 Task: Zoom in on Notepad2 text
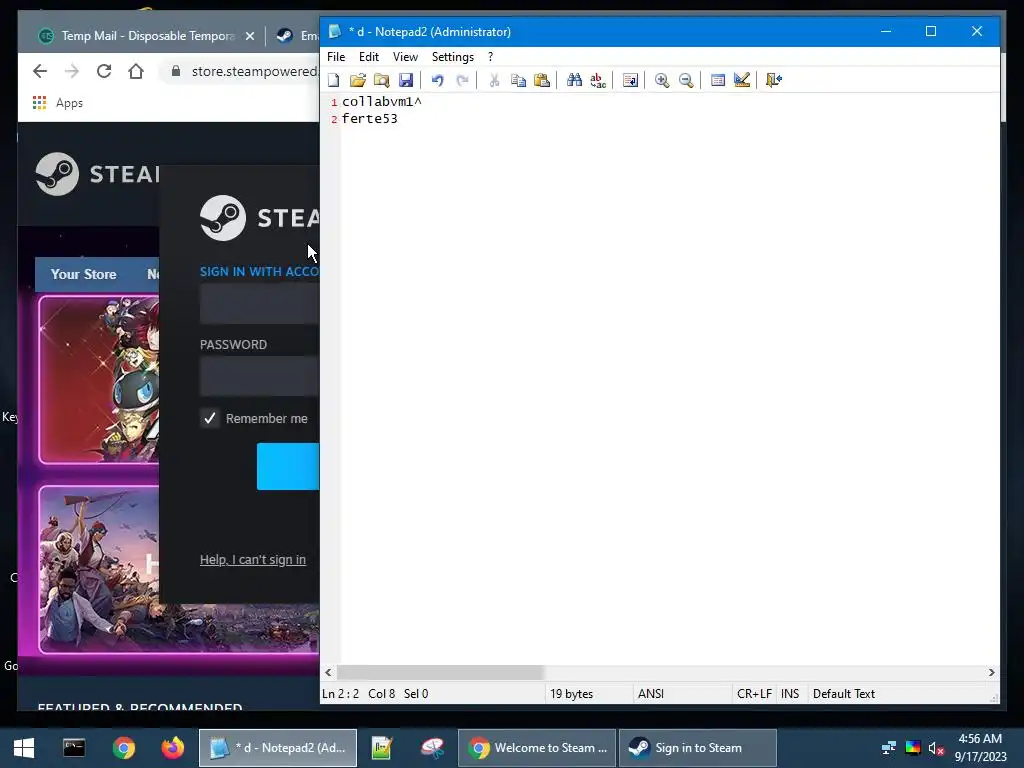(662, 80)
